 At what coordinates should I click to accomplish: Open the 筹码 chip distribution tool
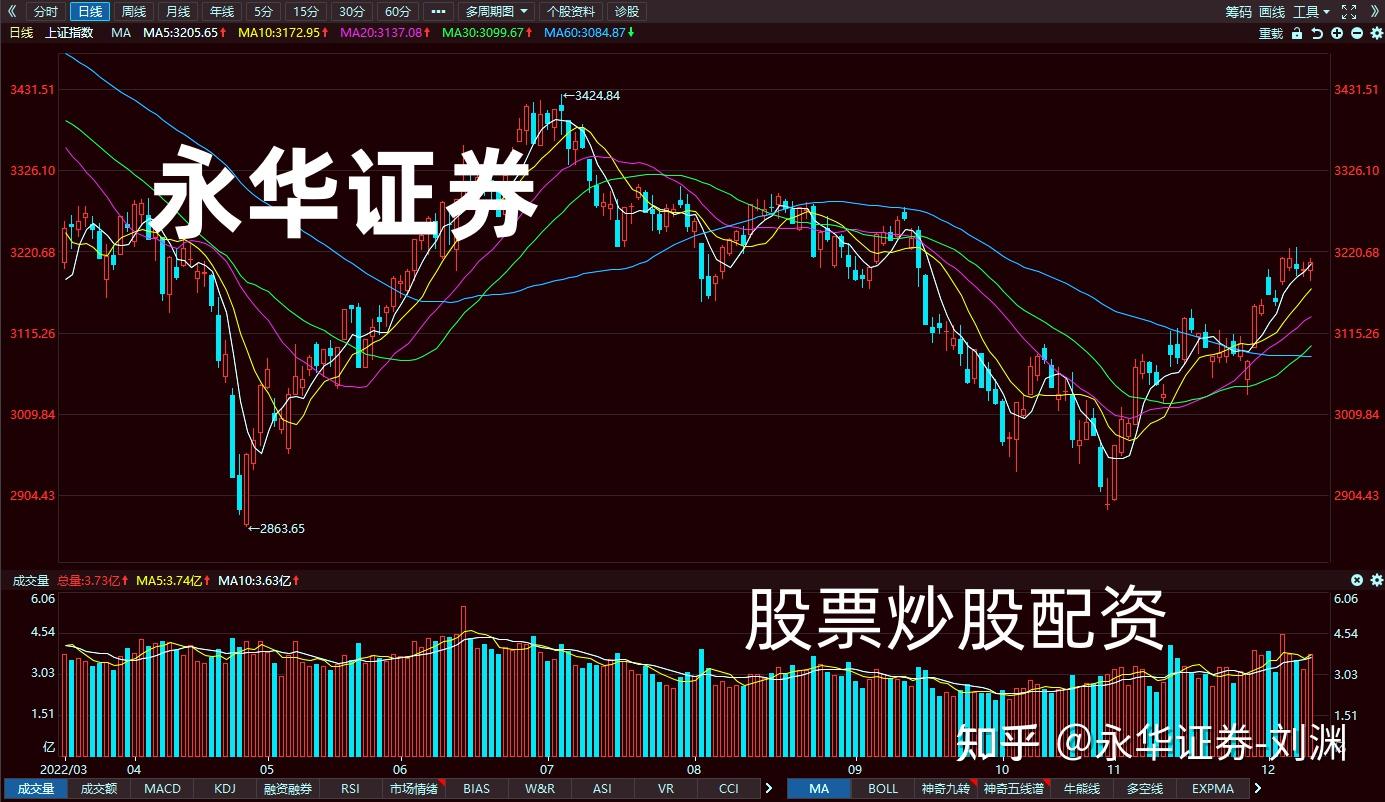point(1238,12)
